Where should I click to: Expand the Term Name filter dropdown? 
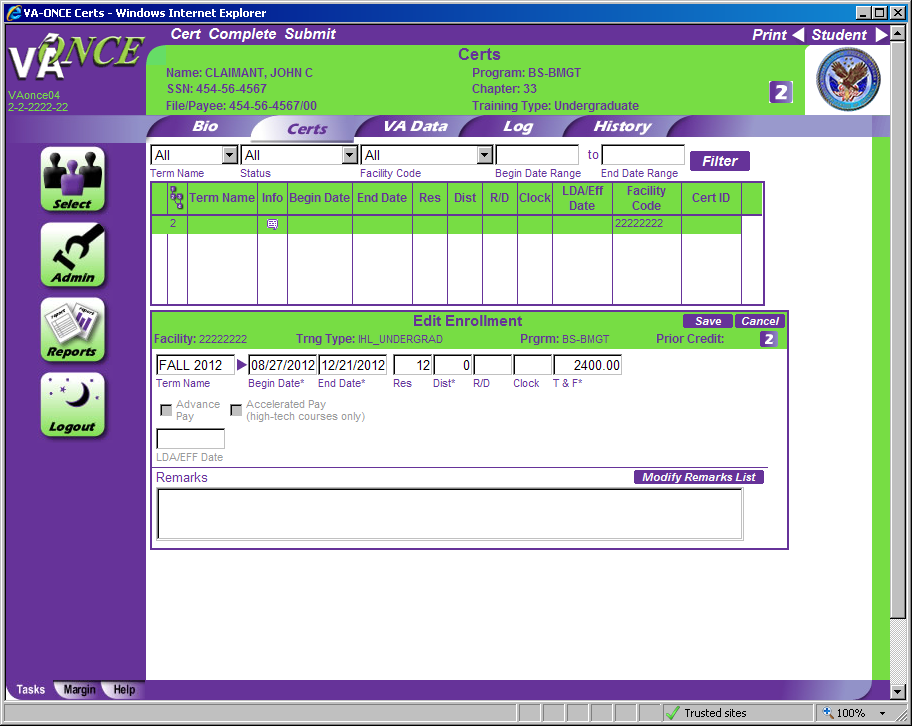[x=229, y=155]
